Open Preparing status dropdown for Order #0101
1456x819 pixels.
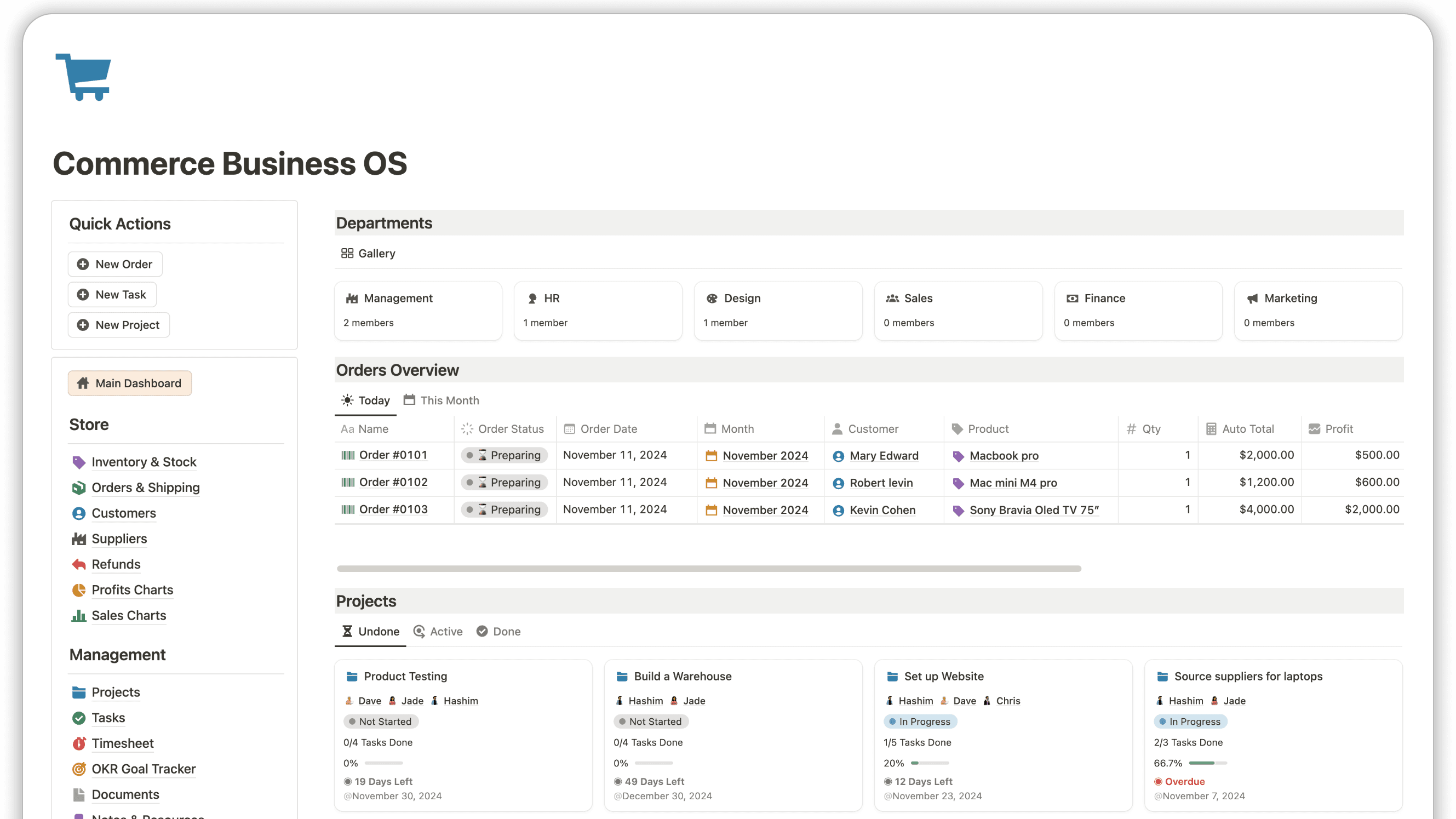coord(504,455)
